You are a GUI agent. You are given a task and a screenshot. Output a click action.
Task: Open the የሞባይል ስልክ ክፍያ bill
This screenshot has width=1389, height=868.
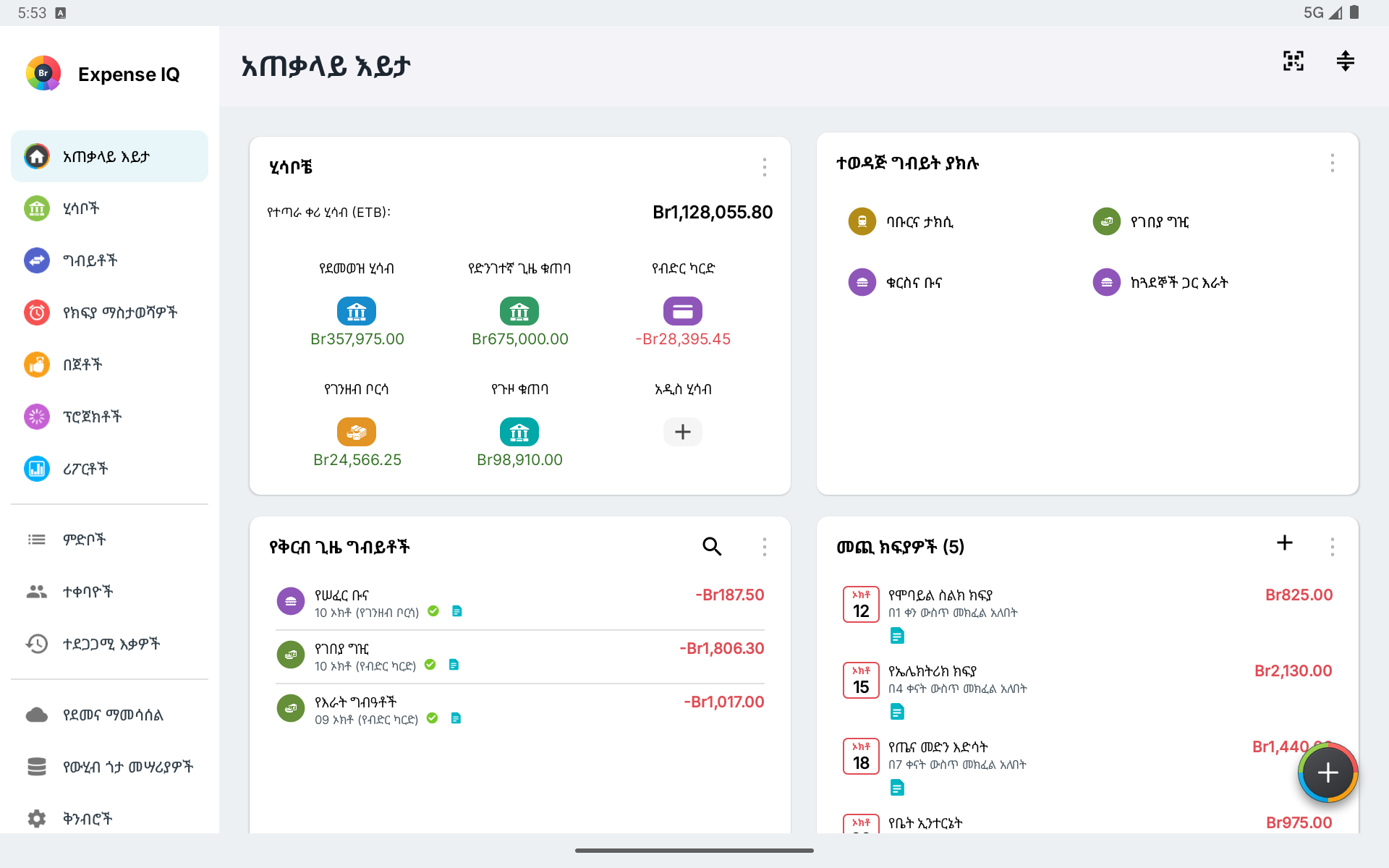click(x=1087, y=615)
